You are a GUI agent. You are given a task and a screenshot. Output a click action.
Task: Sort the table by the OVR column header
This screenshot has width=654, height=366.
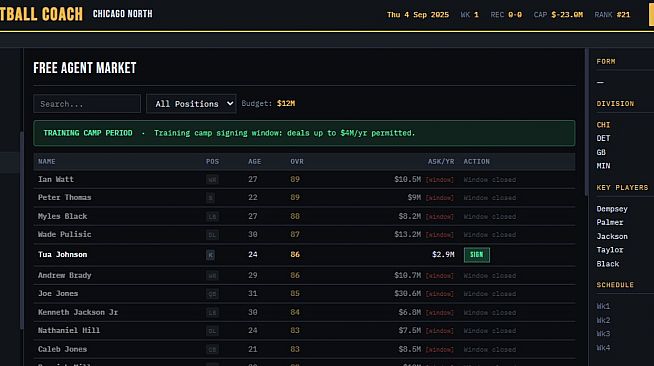click(x=297, y=161)
